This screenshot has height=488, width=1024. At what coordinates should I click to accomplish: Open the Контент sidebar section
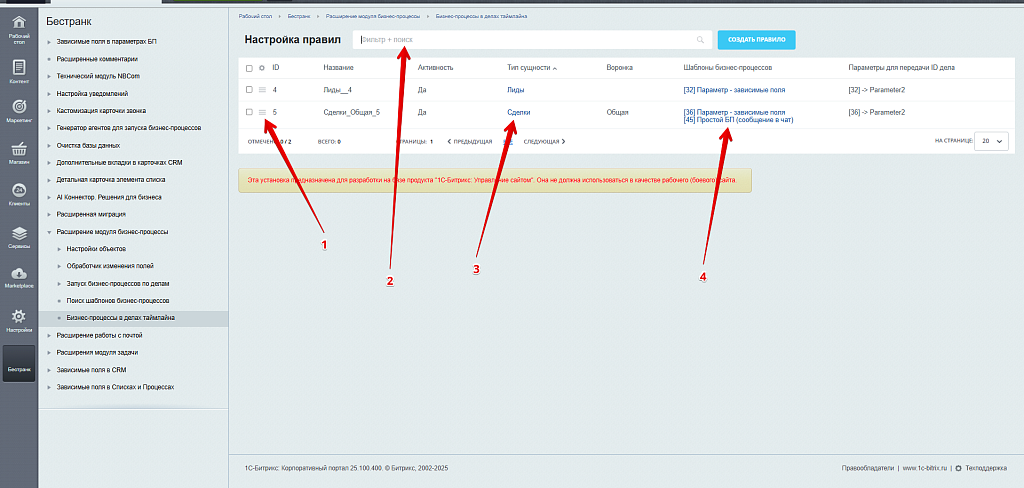(x=18, y=70)
